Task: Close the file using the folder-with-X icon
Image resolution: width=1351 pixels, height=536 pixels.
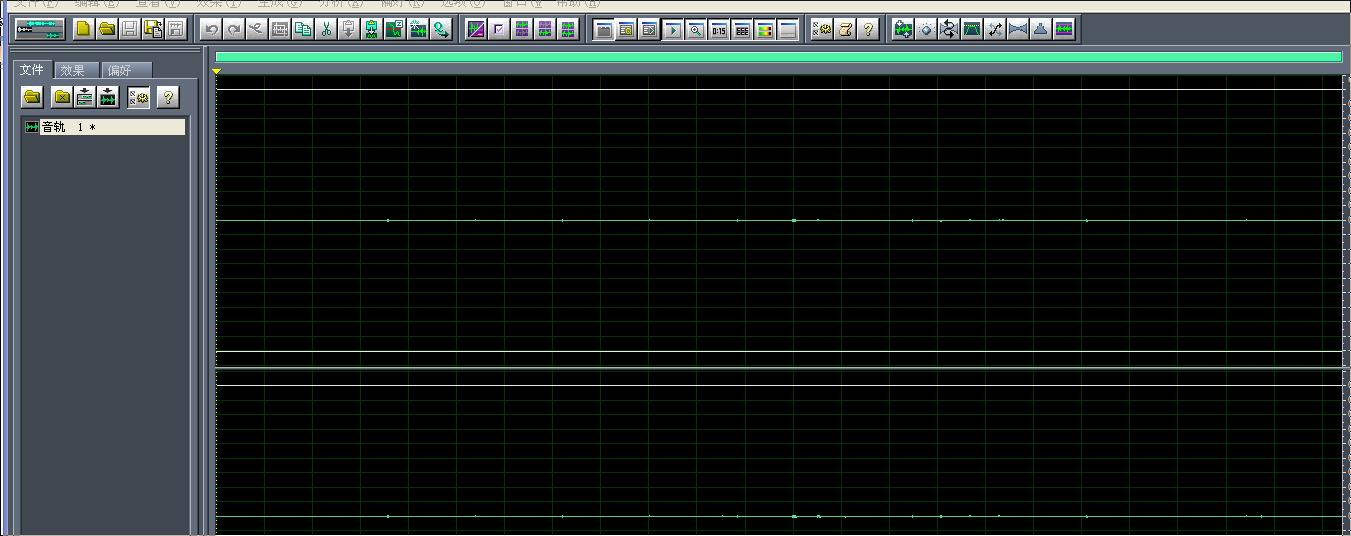Action: tap(62, 97)
